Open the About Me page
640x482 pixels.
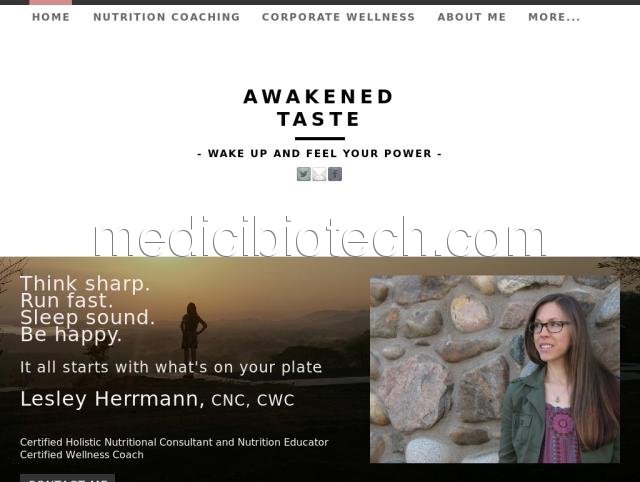(x=471, y=17)
